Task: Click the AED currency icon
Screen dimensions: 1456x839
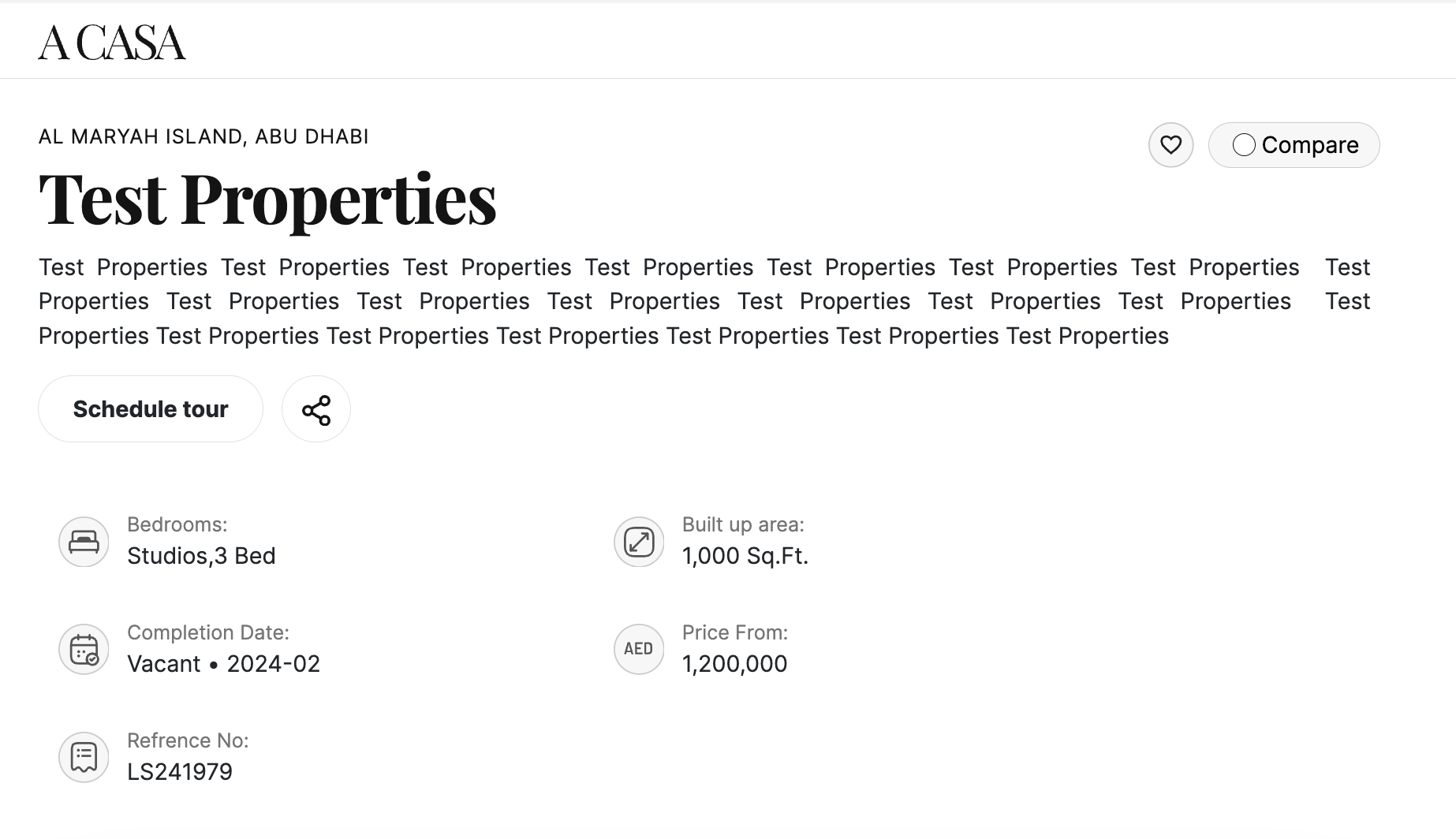Action: (x=639, y=649)
